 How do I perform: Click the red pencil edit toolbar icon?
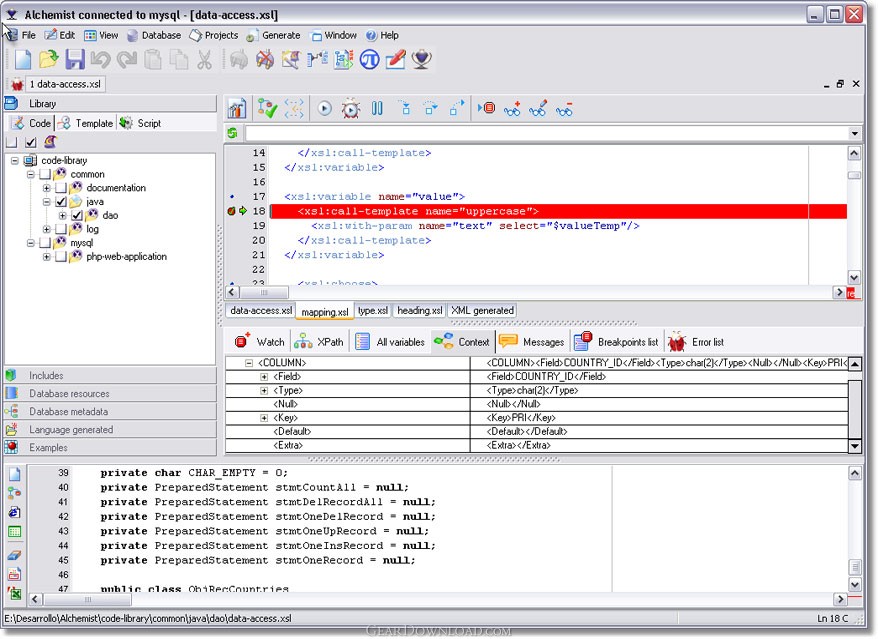(395, 59)
